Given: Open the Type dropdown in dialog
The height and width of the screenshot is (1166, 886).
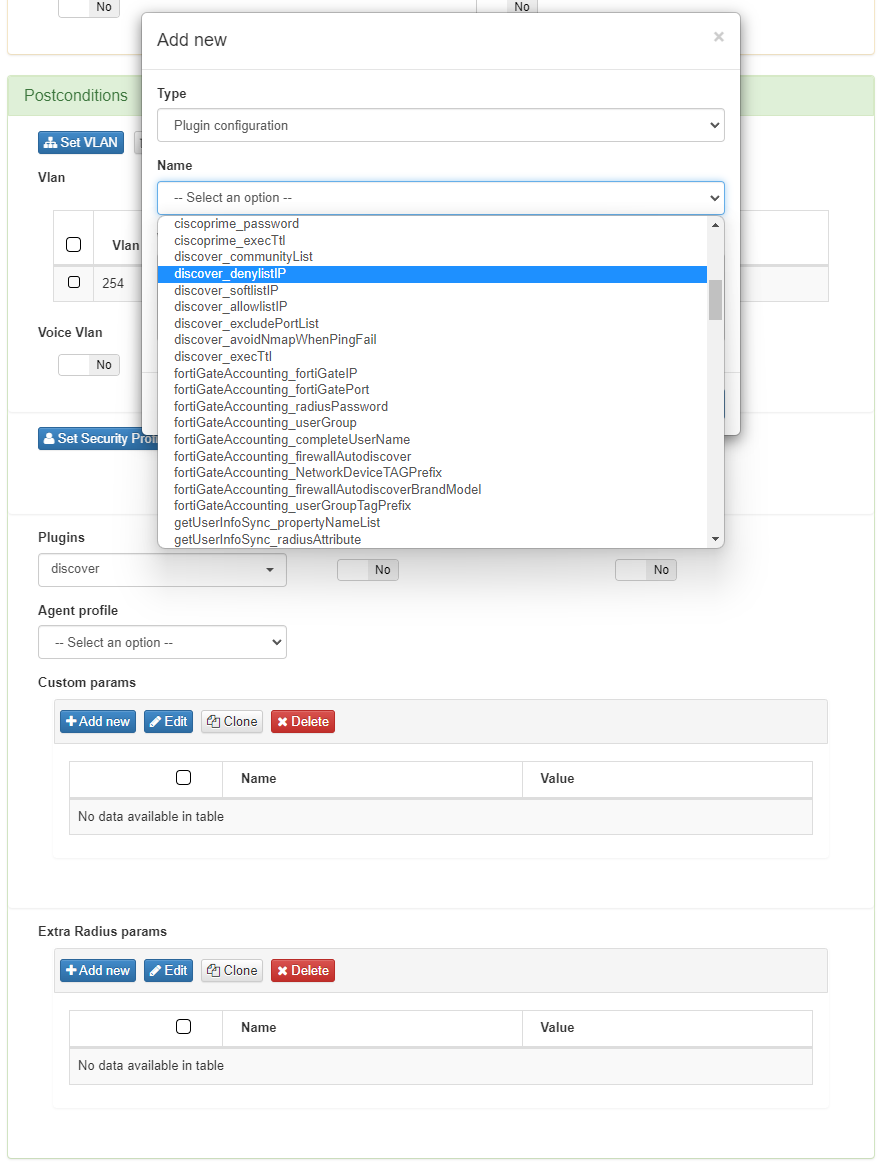Looking at the screenshot, I should tap(440, 126).
